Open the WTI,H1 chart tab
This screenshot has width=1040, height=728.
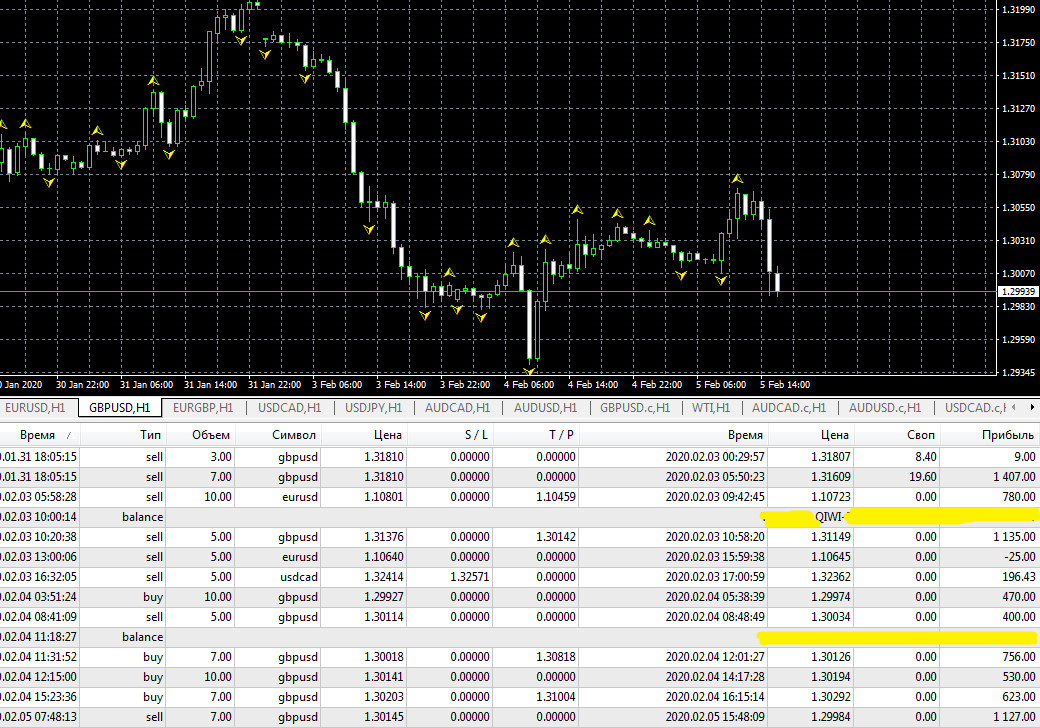(710, 408)
